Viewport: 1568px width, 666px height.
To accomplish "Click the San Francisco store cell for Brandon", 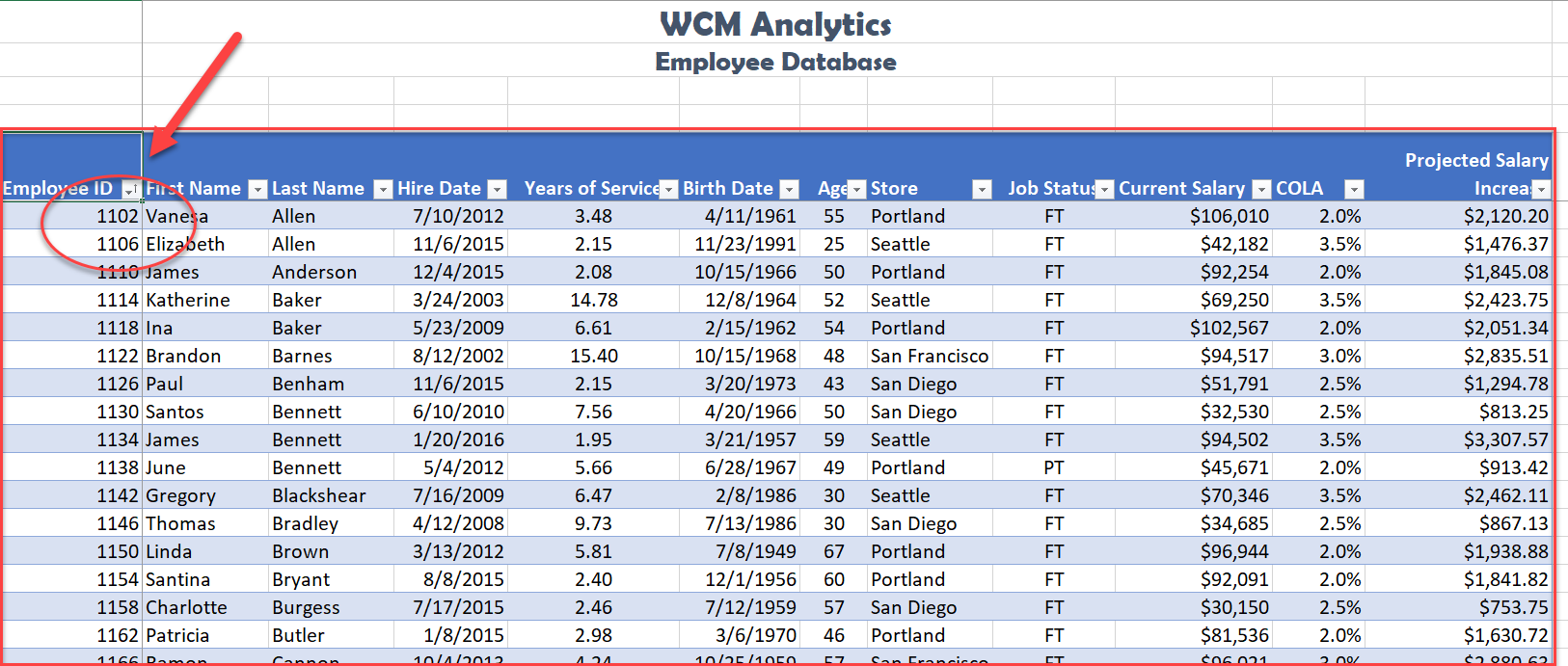I will [x=929, y=357].
